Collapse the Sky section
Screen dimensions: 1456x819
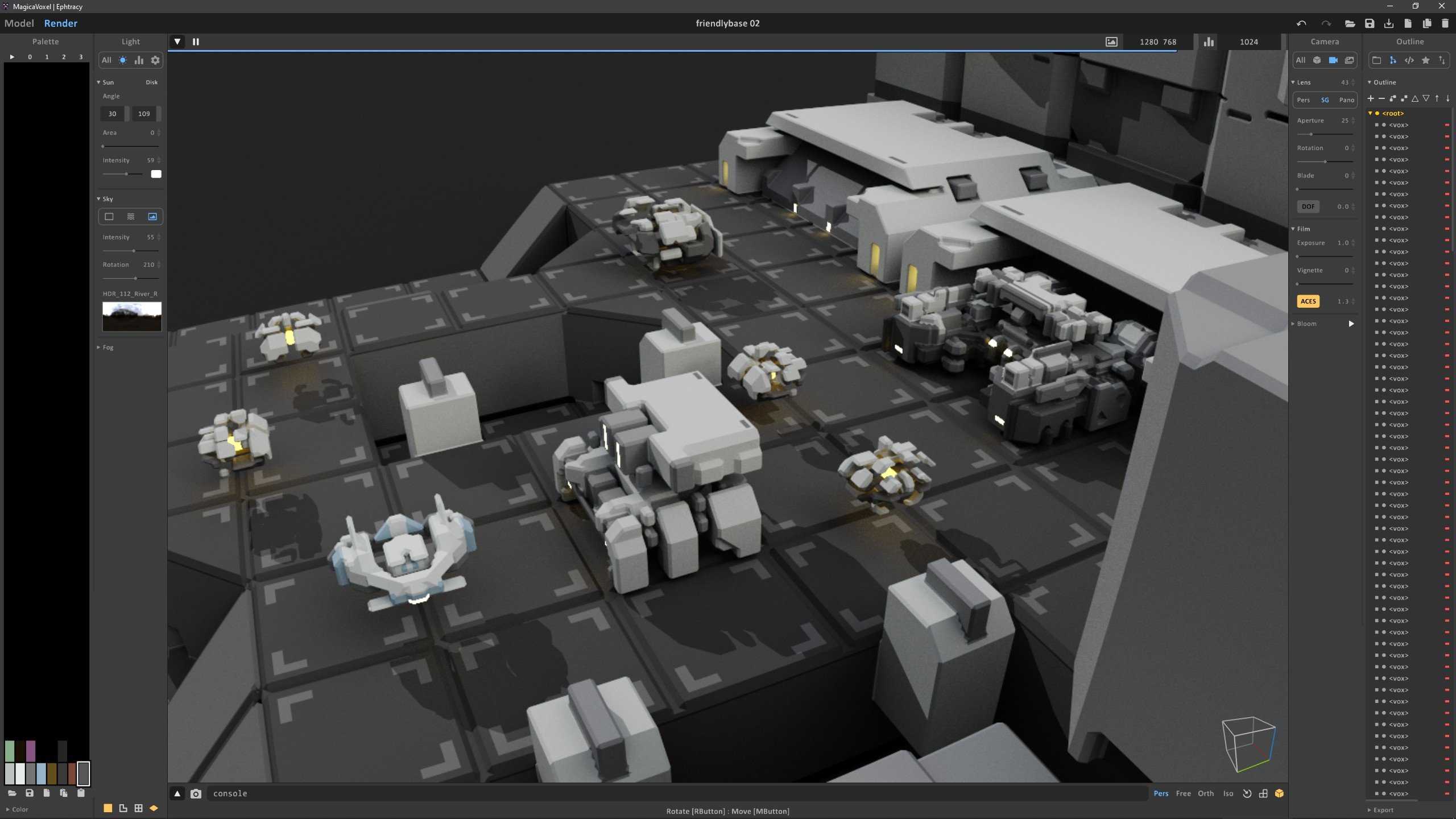tap(98, 199)
